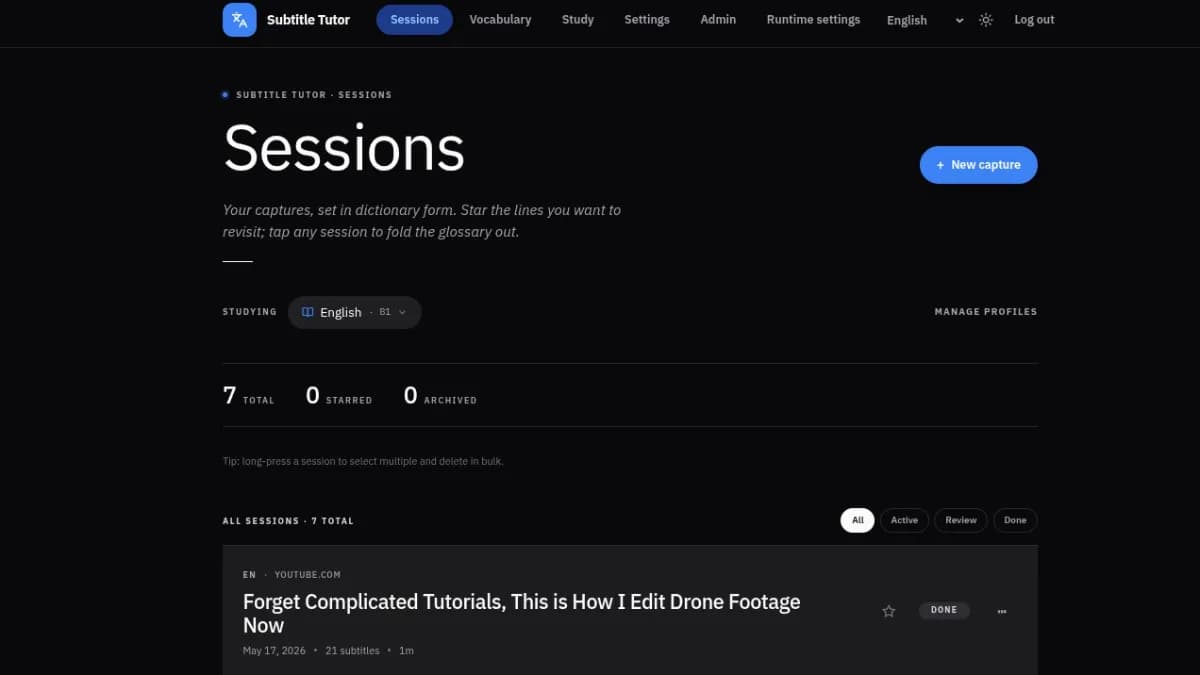Click the DONE status badge

pos(944,610)
